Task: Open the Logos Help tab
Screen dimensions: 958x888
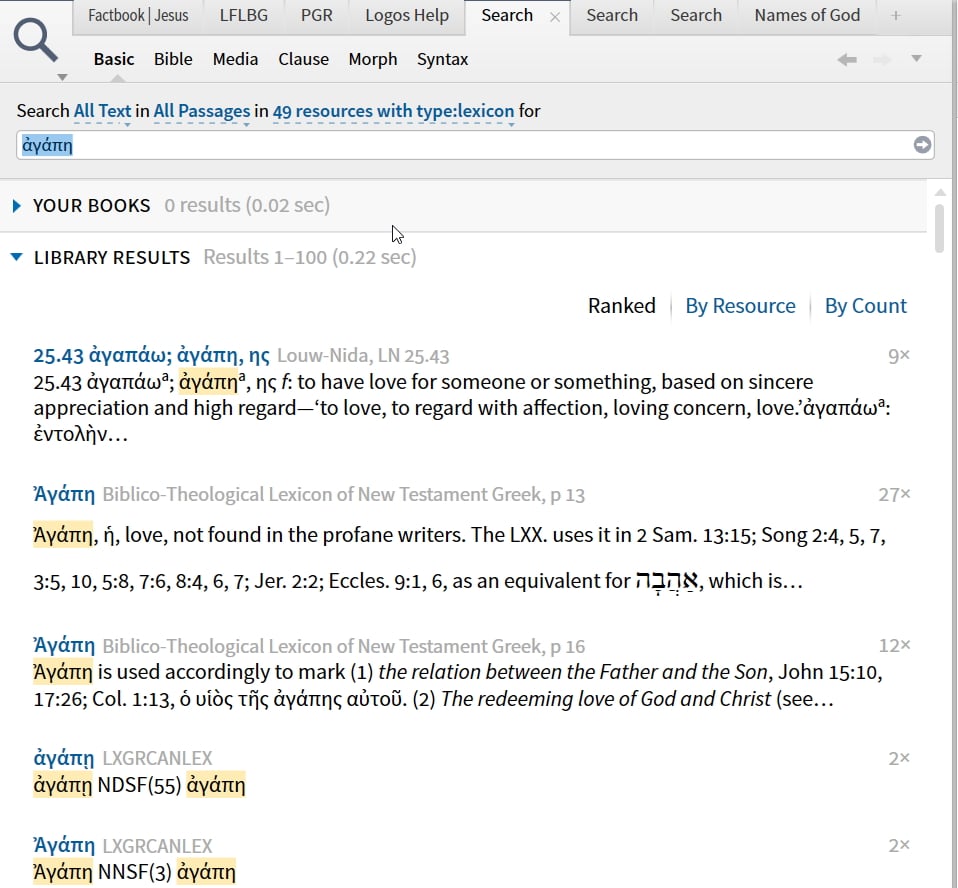Action: (407, 15)
